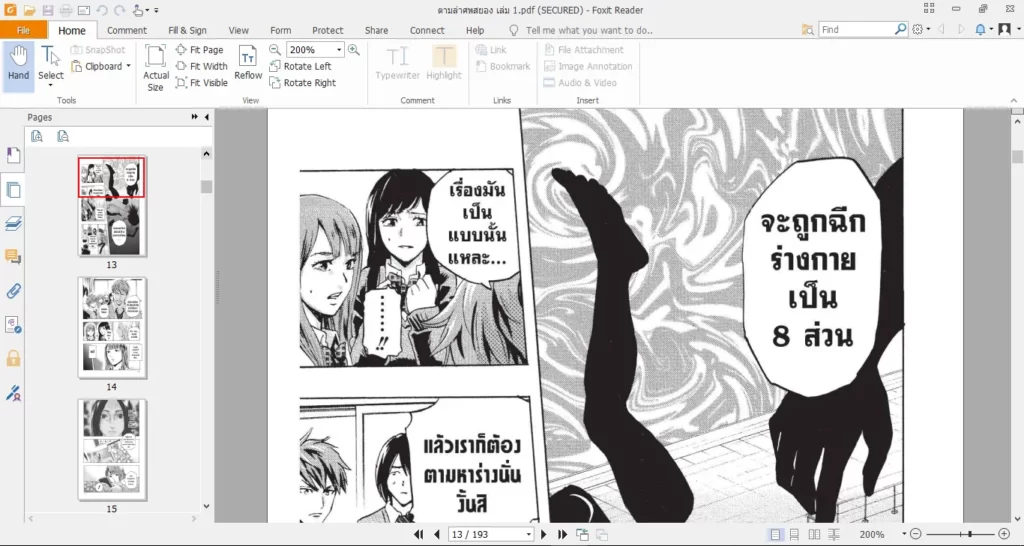Go to the next page

coord(543,534)
